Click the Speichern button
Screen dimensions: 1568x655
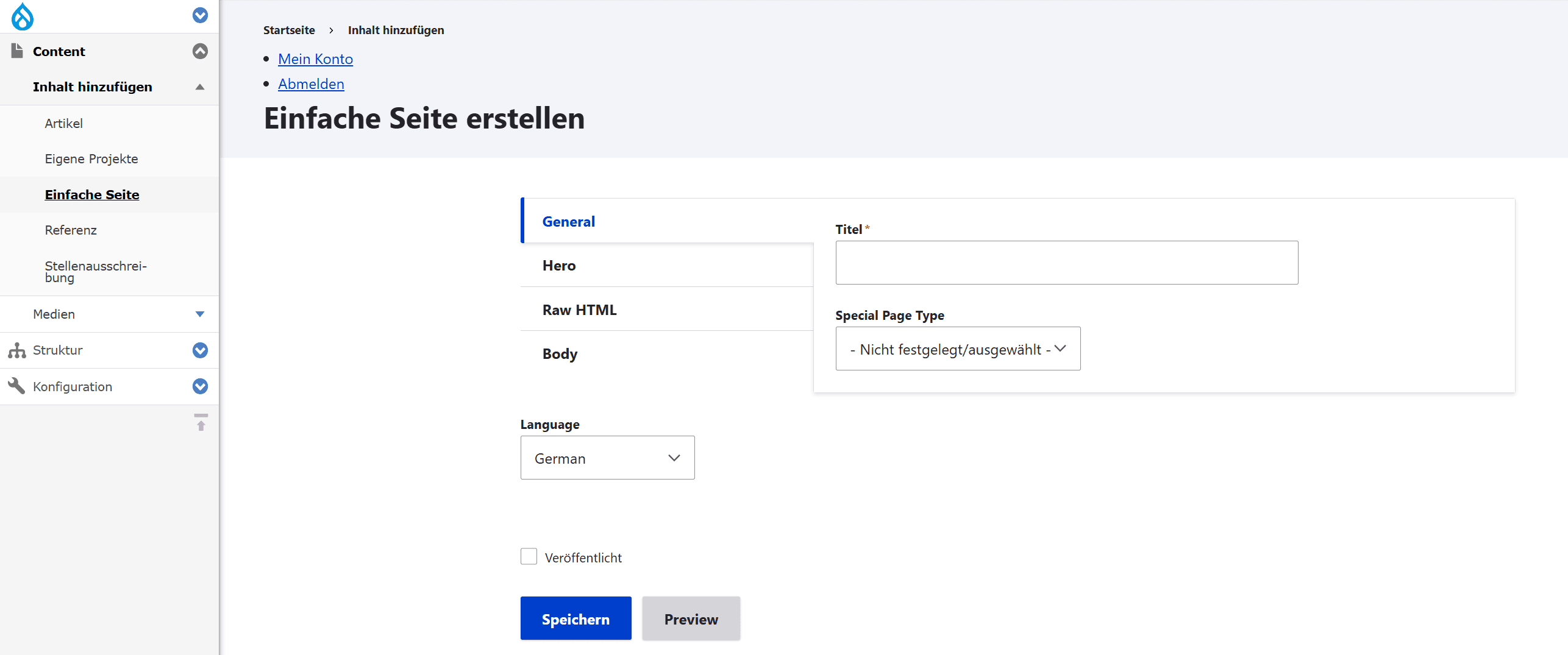[x=576, y=618]
